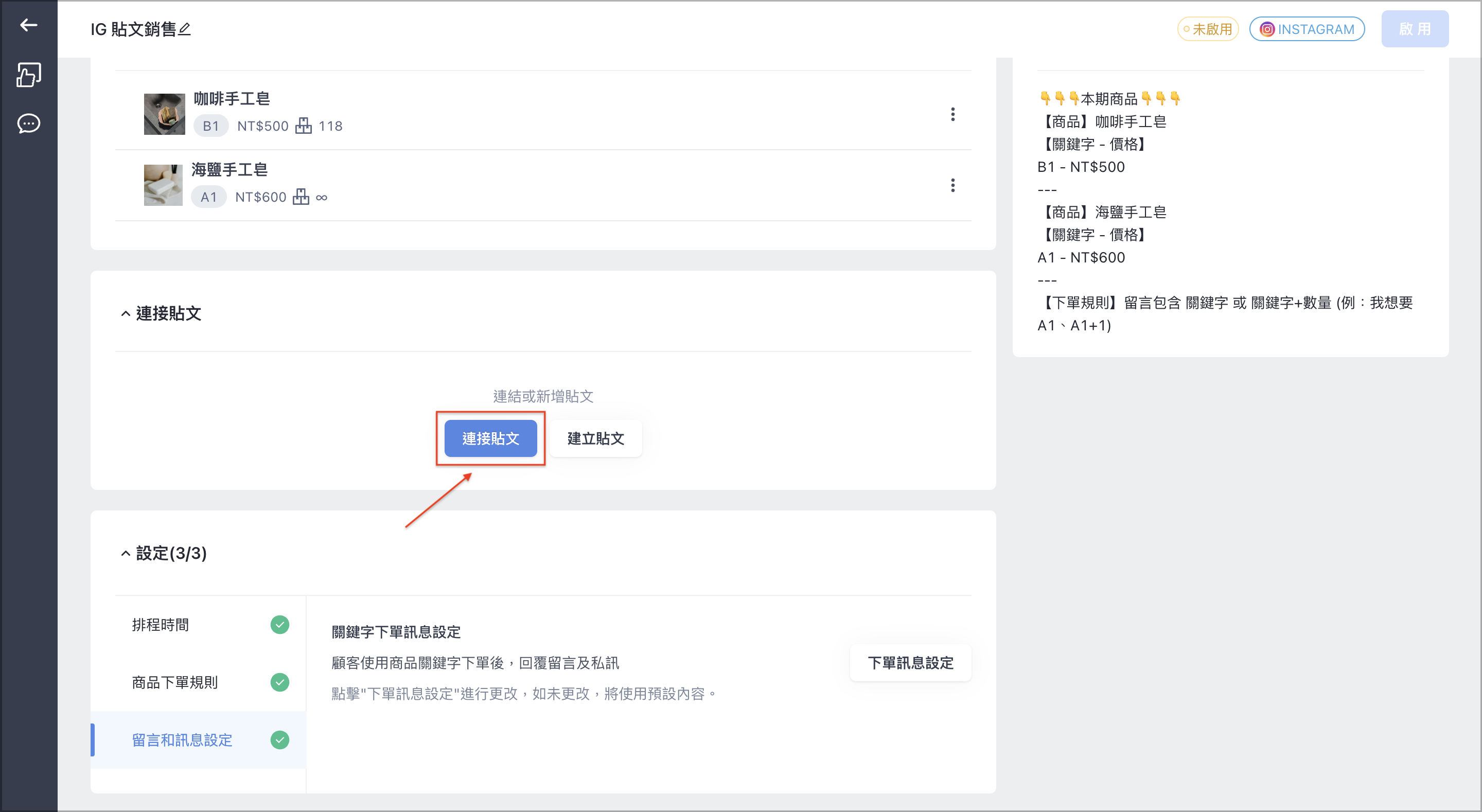
Task: Click the 【商品】海鹽手工皂 preview line
Action: pos(1102,212)
